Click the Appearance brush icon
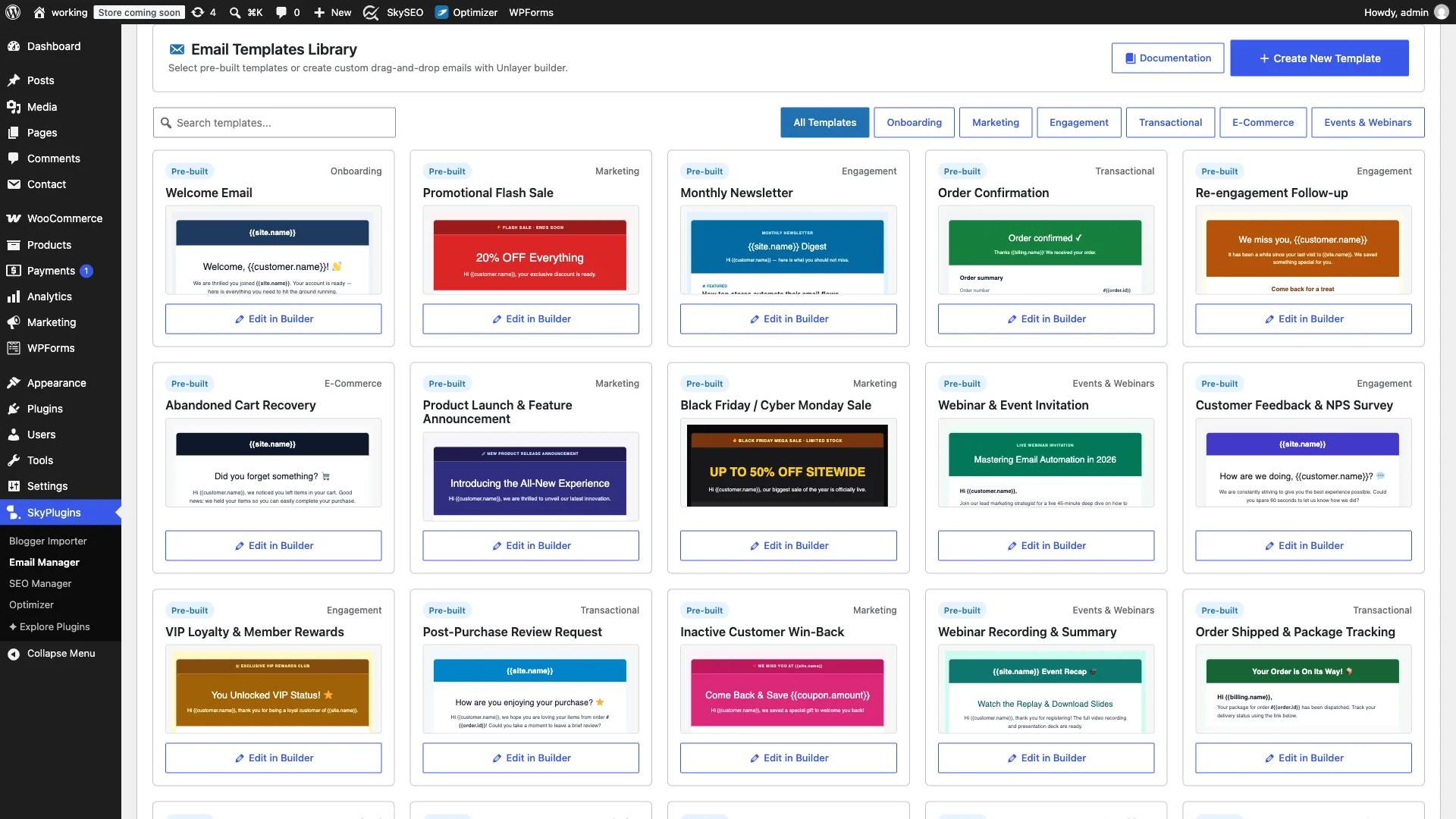This screenshot has height=819, width=1456. point(14,383)
